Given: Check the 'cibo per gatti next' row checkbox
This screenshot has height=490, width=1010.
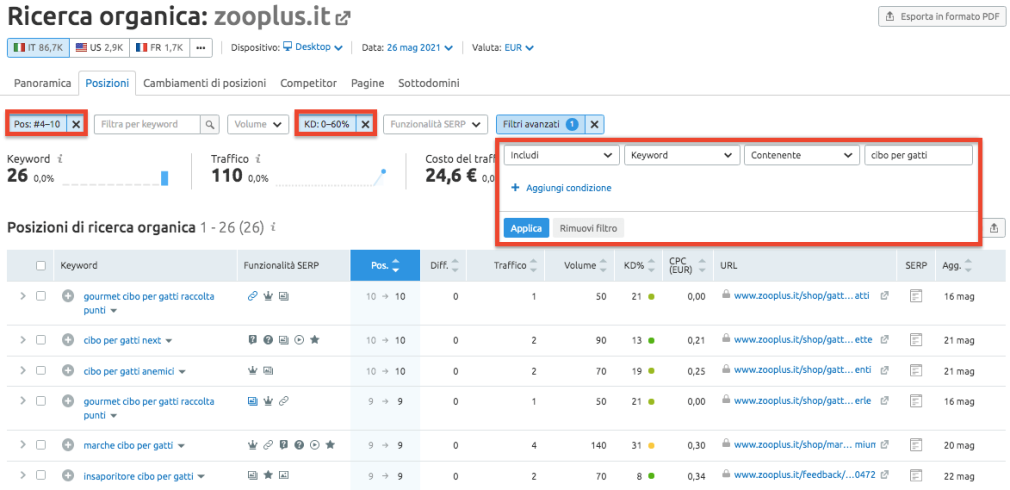Looking at the screenshot, I should pos(41,340).
